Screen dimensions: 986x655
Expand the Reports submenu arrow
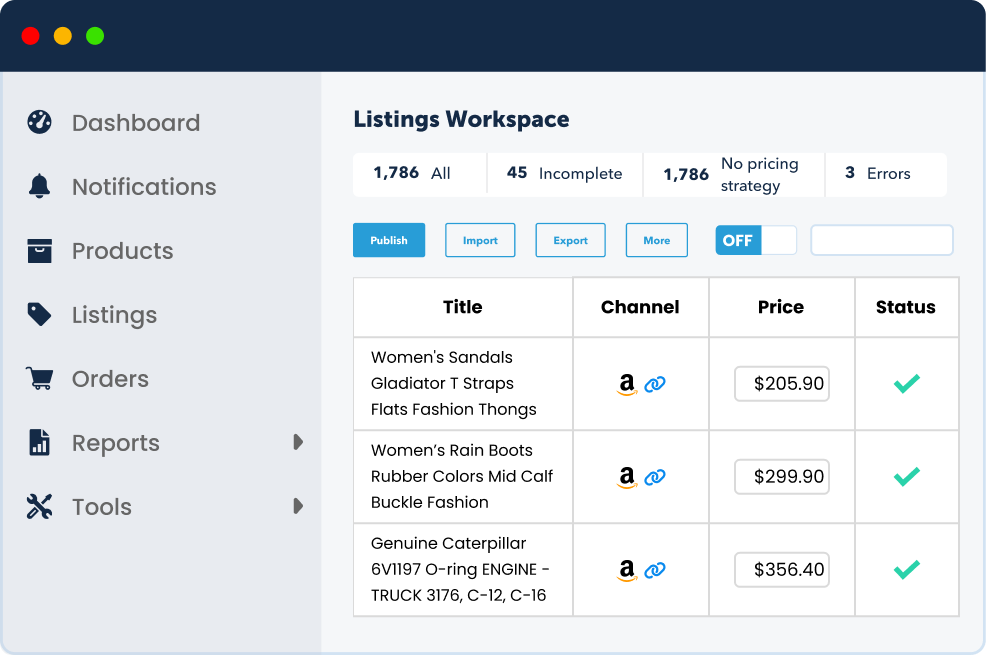(x=297, y=442)
